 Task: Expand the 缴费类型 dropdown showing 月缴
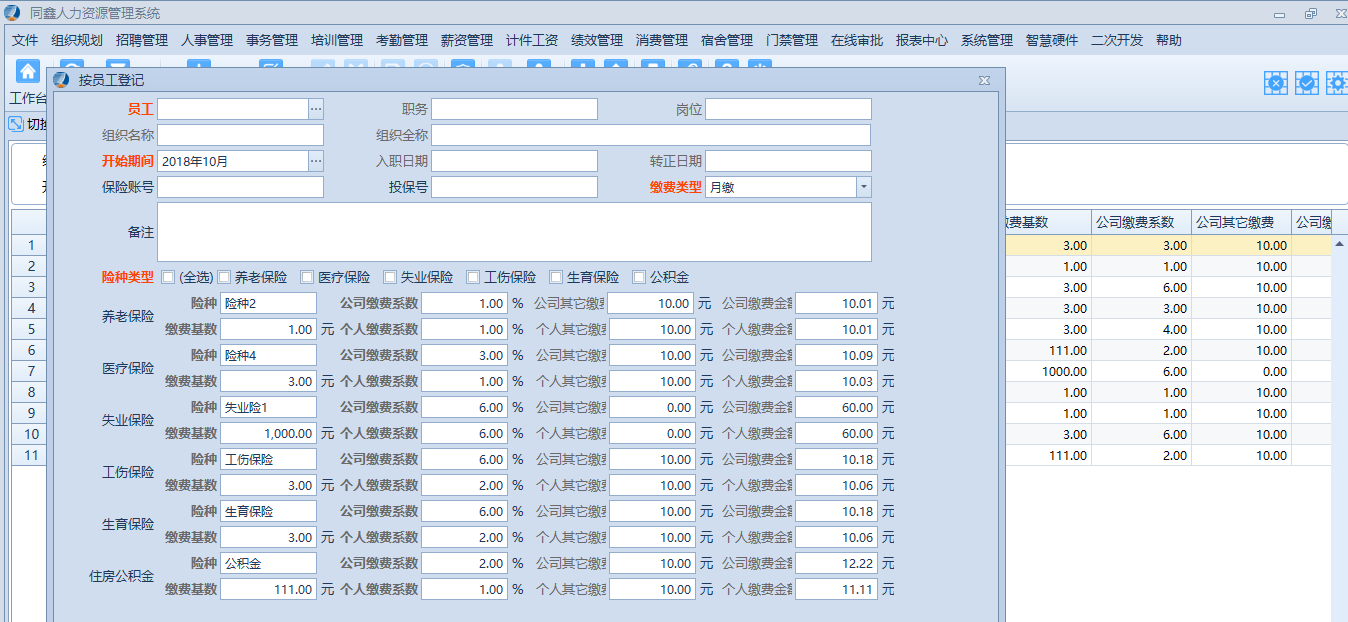coord(863,187)
